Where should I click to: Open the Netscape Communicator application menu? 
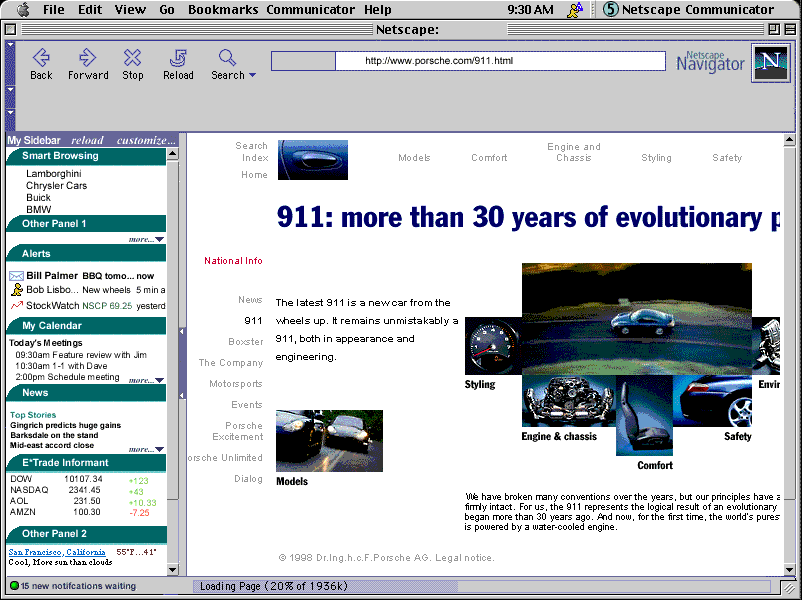[688, 9]
